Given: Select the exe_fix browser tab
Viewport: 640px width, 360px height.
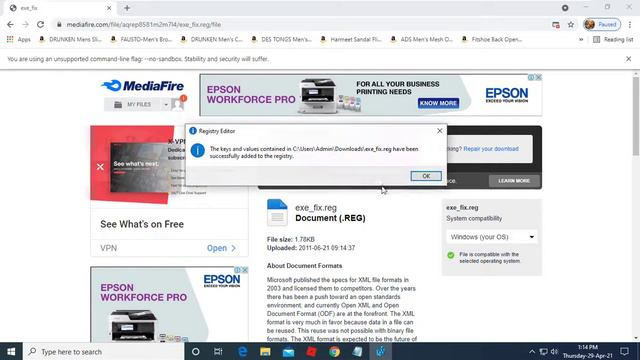Looking at the screenshot, I should pyautogui.click(x=59, y=8).
